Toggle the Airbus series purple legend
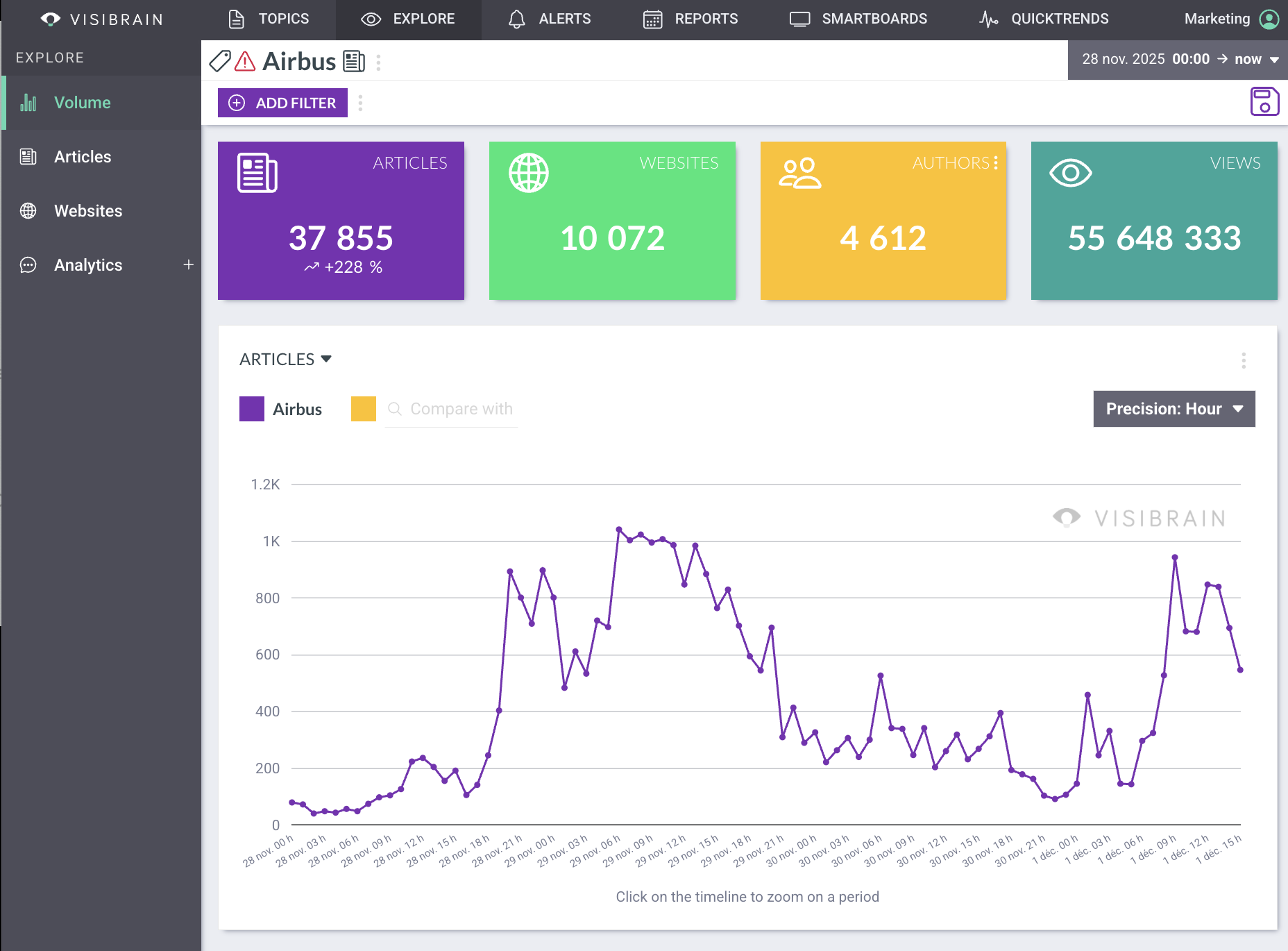Screen dimensions: 1288x951 click(x=251, y=409)
